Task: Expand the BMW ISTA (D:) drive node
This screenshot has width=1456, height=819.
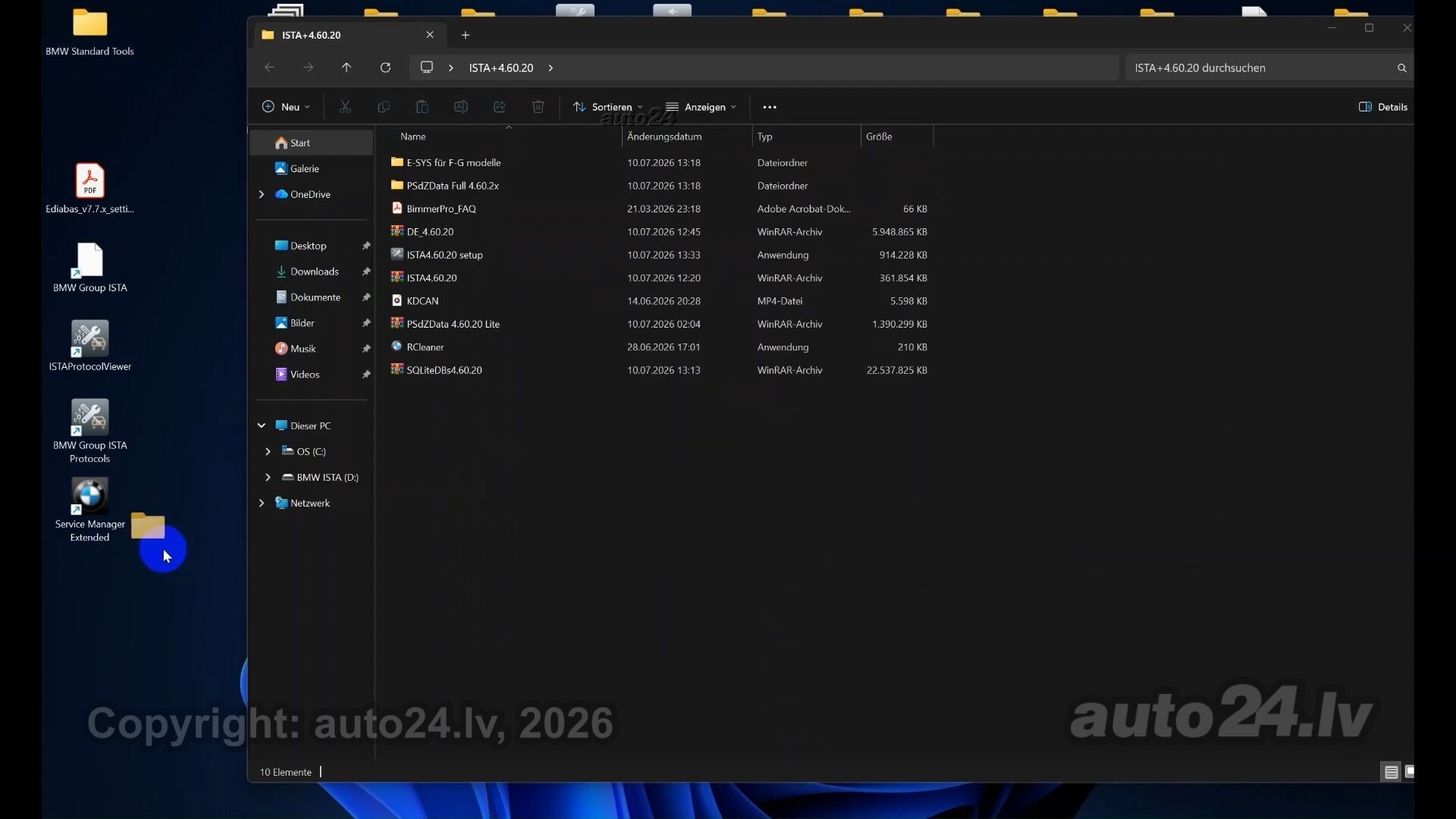Action: 268,477
